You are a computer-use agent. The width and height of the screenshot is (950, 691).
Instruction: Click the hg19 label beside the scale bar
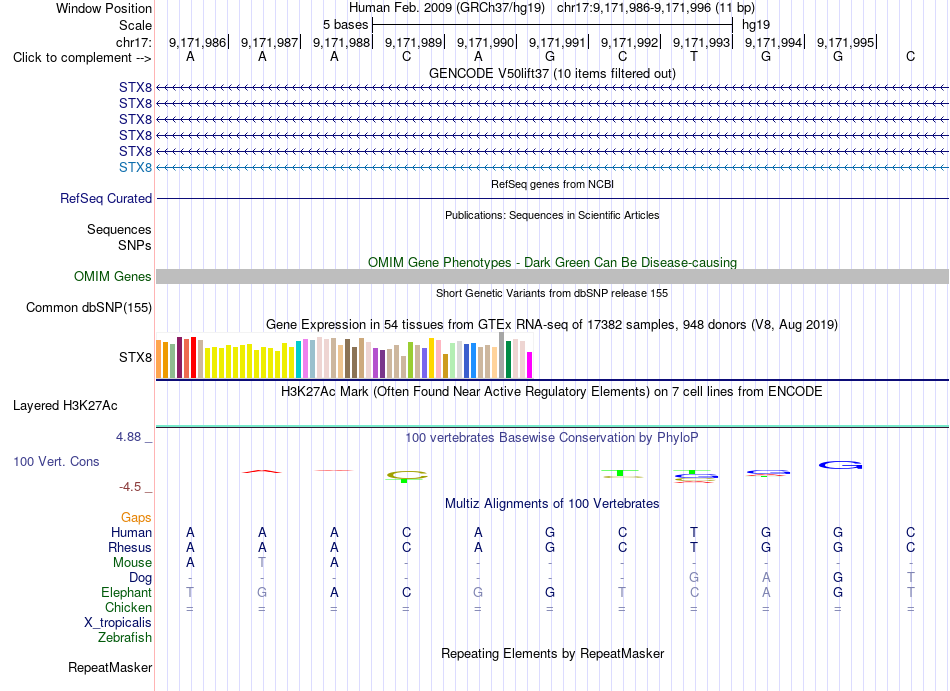(x=756, y=25)
